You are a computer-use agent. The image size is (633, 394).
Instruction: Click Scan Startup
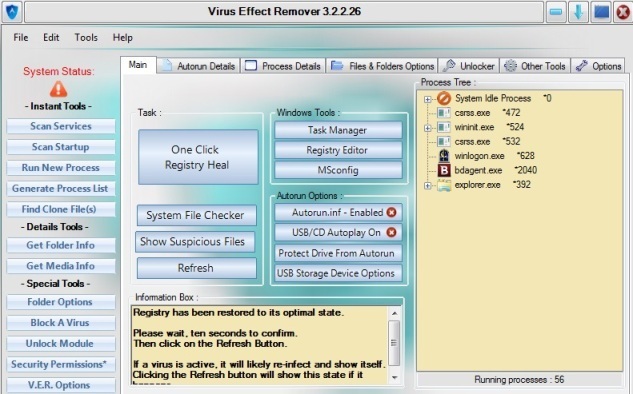(x=61, y=147)
